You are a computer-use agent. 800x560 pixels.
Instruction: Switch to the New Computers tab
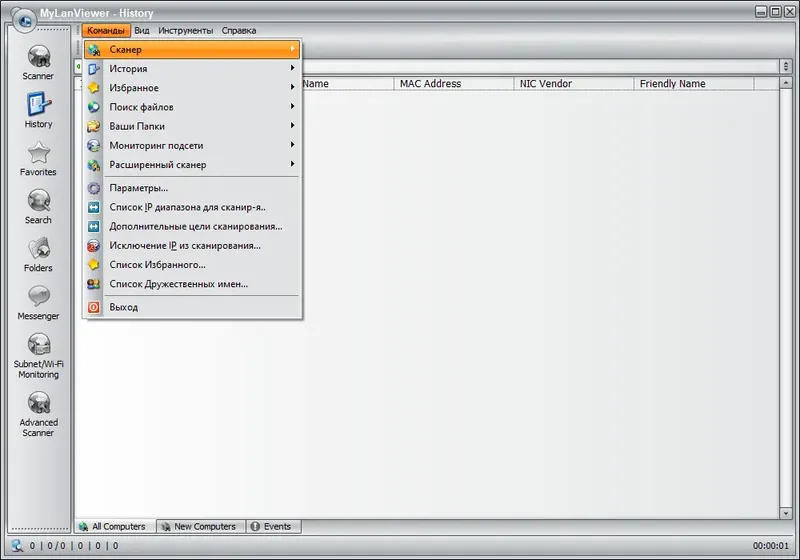click(x=201, y=526)
